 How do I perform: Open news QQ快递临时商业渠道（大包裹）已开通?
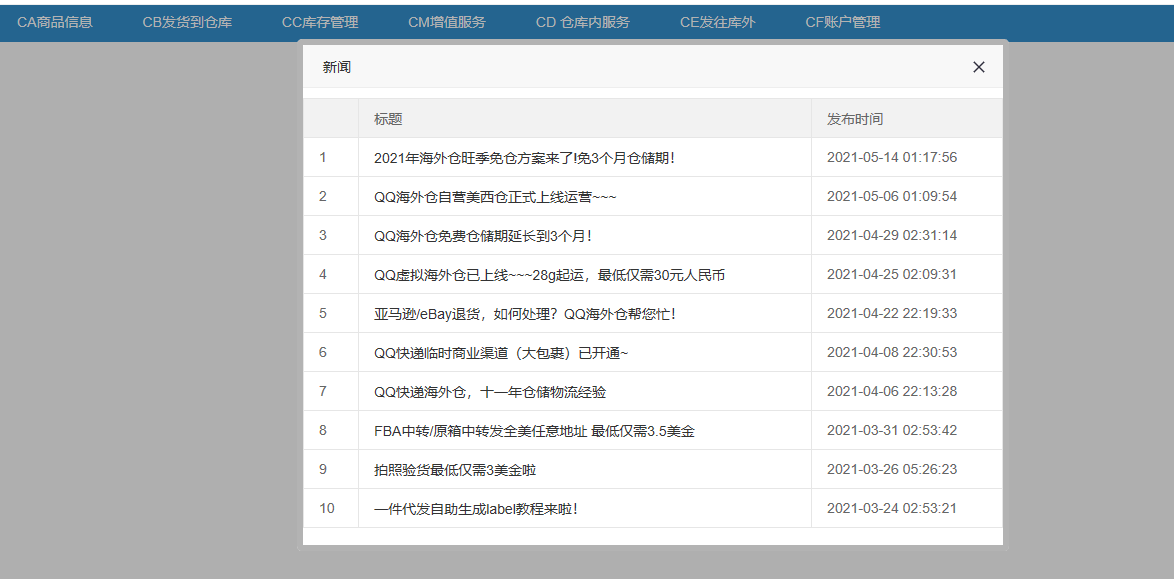(501, 353)
